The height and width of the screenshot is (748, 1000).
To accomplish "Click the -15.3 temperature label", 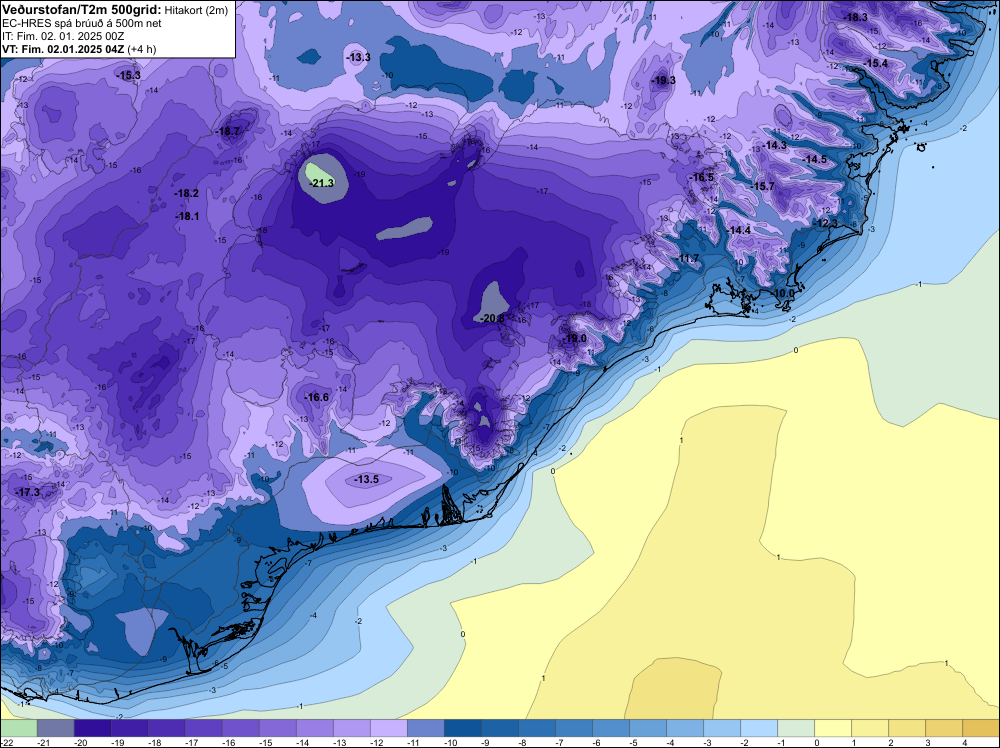I will 128,75.
